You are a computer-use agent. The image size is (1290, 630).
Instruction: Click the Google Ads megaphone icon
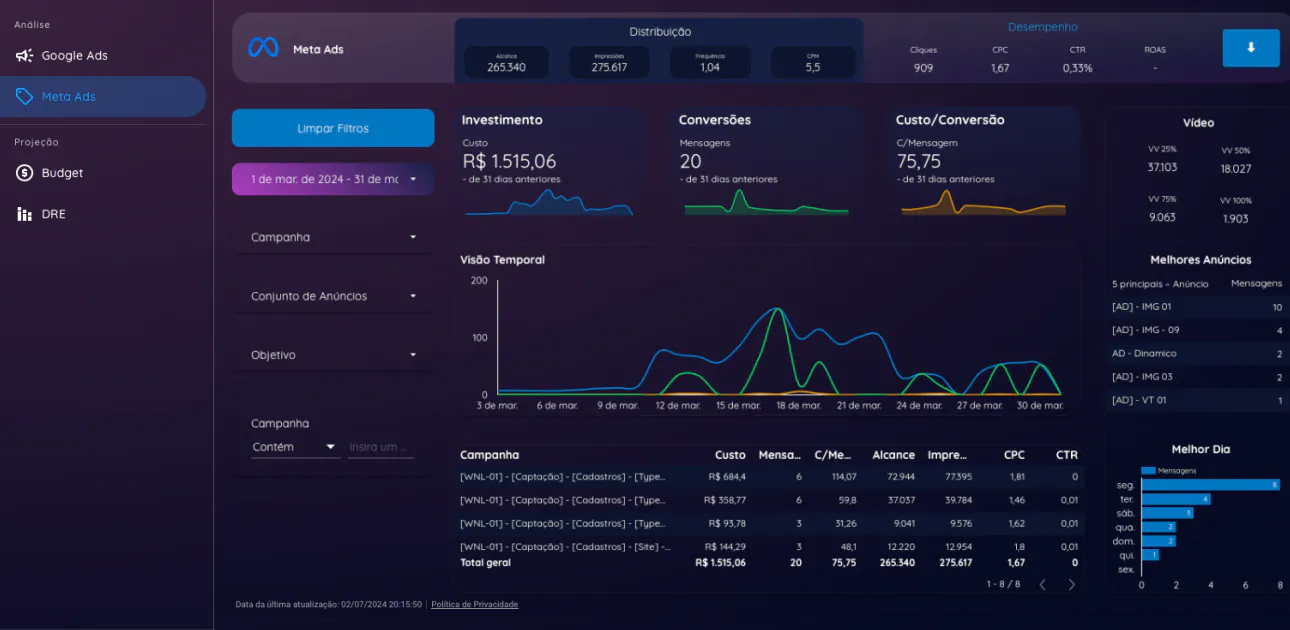click(x=24, y=56)
